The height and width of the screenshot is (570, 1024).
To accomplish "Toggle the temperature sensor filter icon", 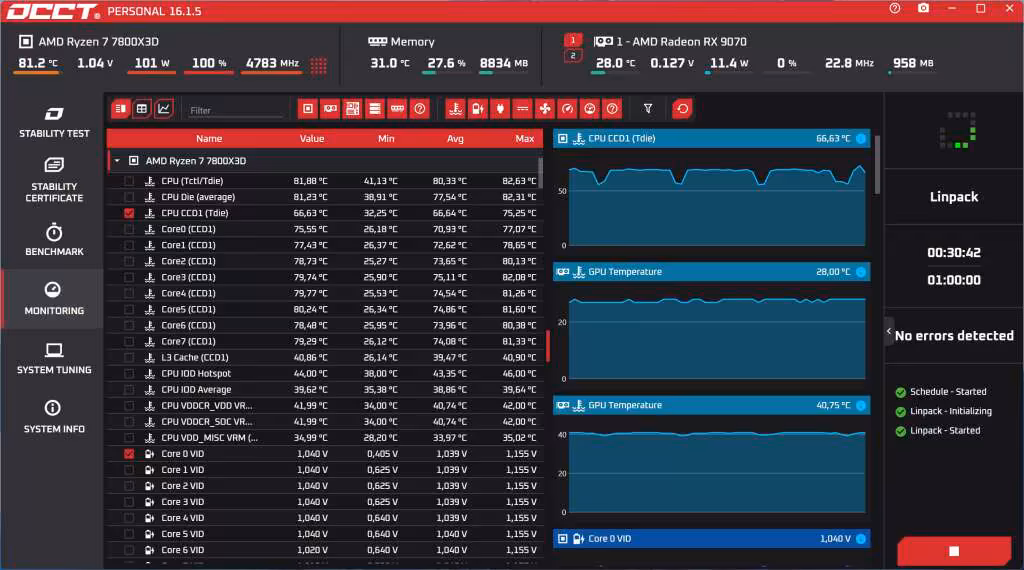I will click(455, 109).
